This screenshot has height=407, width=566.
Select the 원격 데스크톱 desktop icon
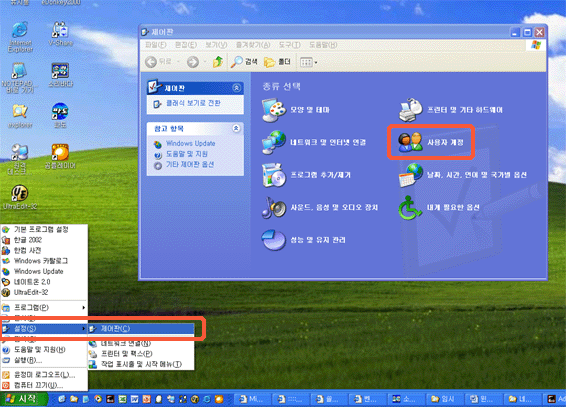(x=18, y=159)
